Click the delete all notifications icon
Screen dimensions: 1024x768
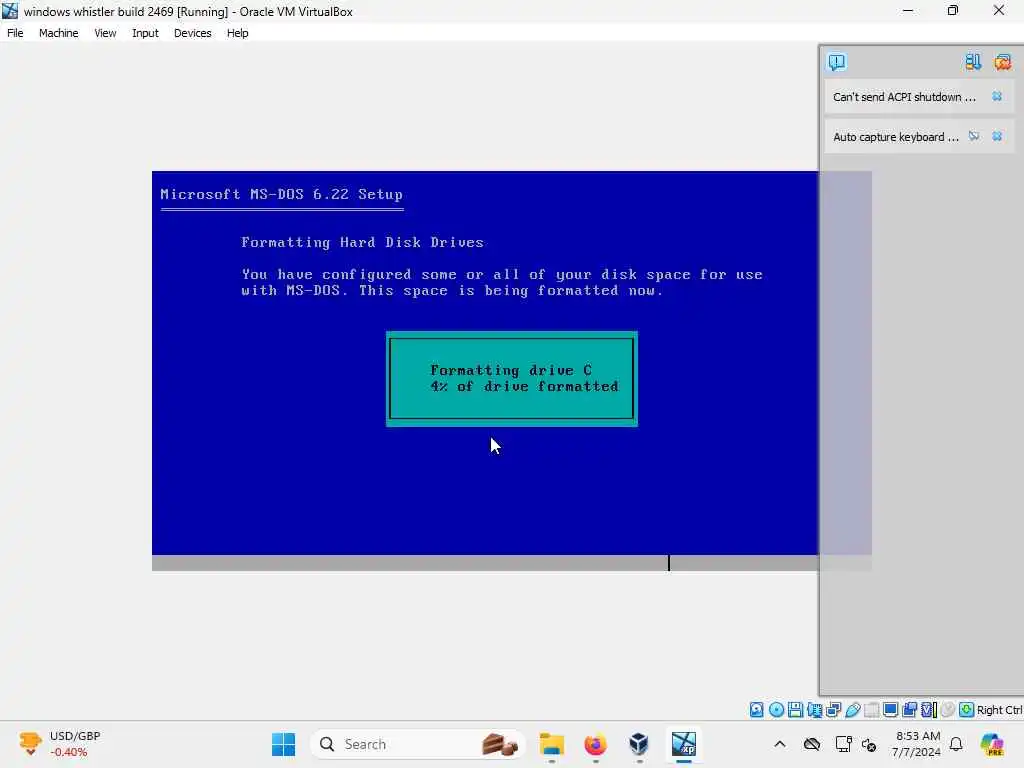[x=1002, y=62]
